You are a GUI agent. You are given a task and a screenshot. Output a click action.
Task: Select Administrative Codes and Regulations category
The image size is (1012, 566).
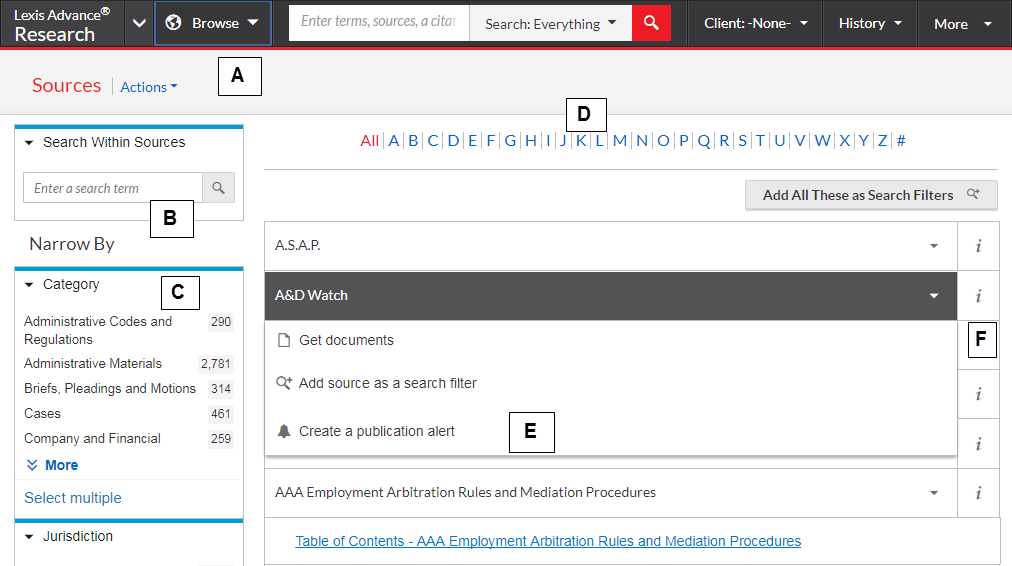click(98, 330)
